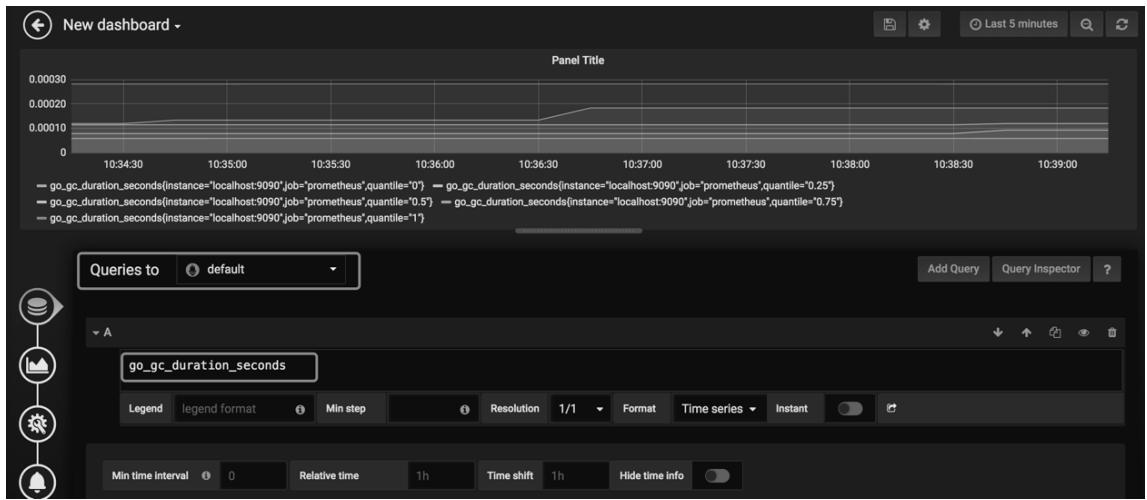Open the Format Time series dropdown
Viewport: 1147px width, 500px height.
click(717, 410)
